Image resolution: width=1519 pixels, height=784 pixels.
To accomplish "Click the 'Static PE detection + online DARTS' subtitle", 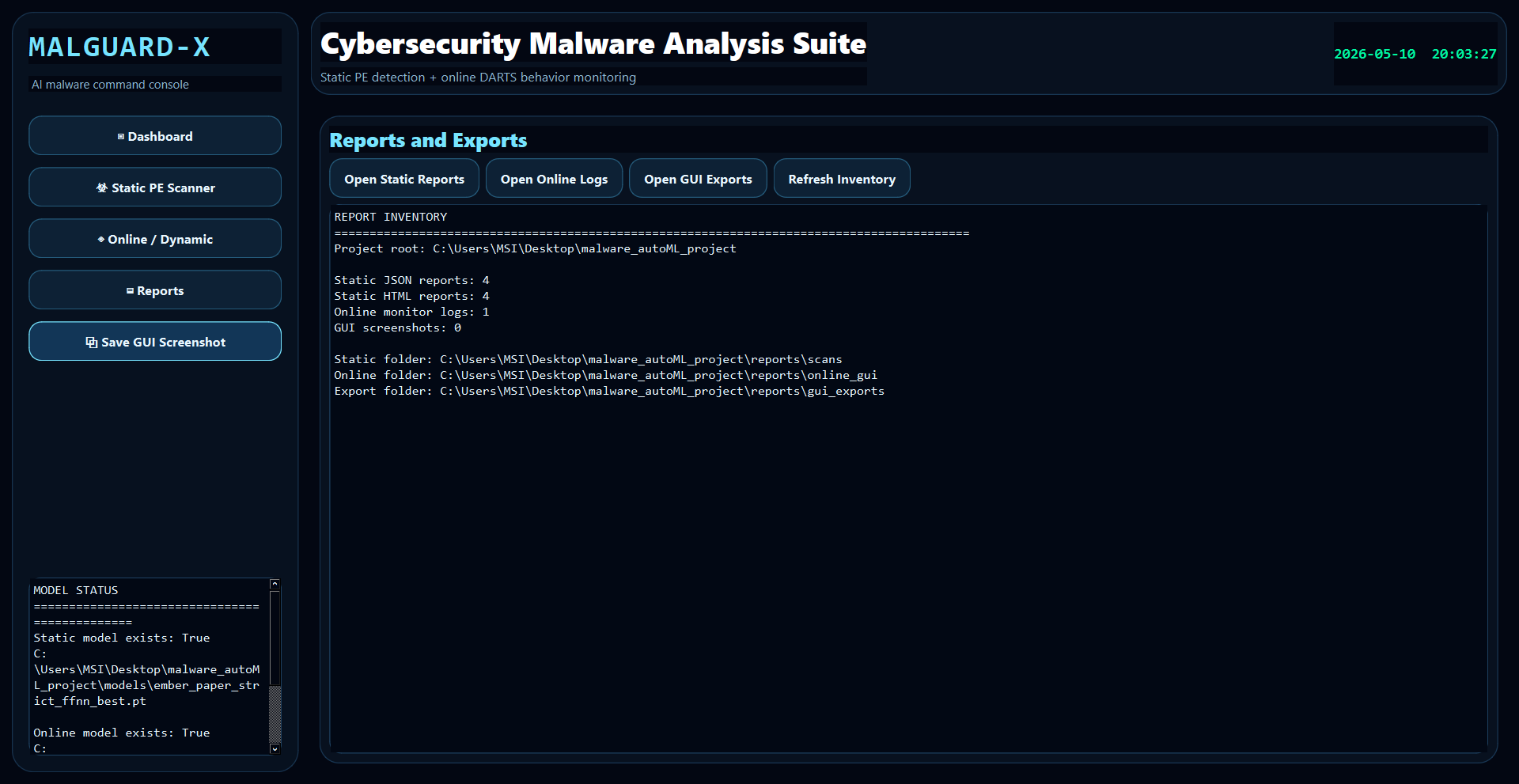I will click(478, 78).
